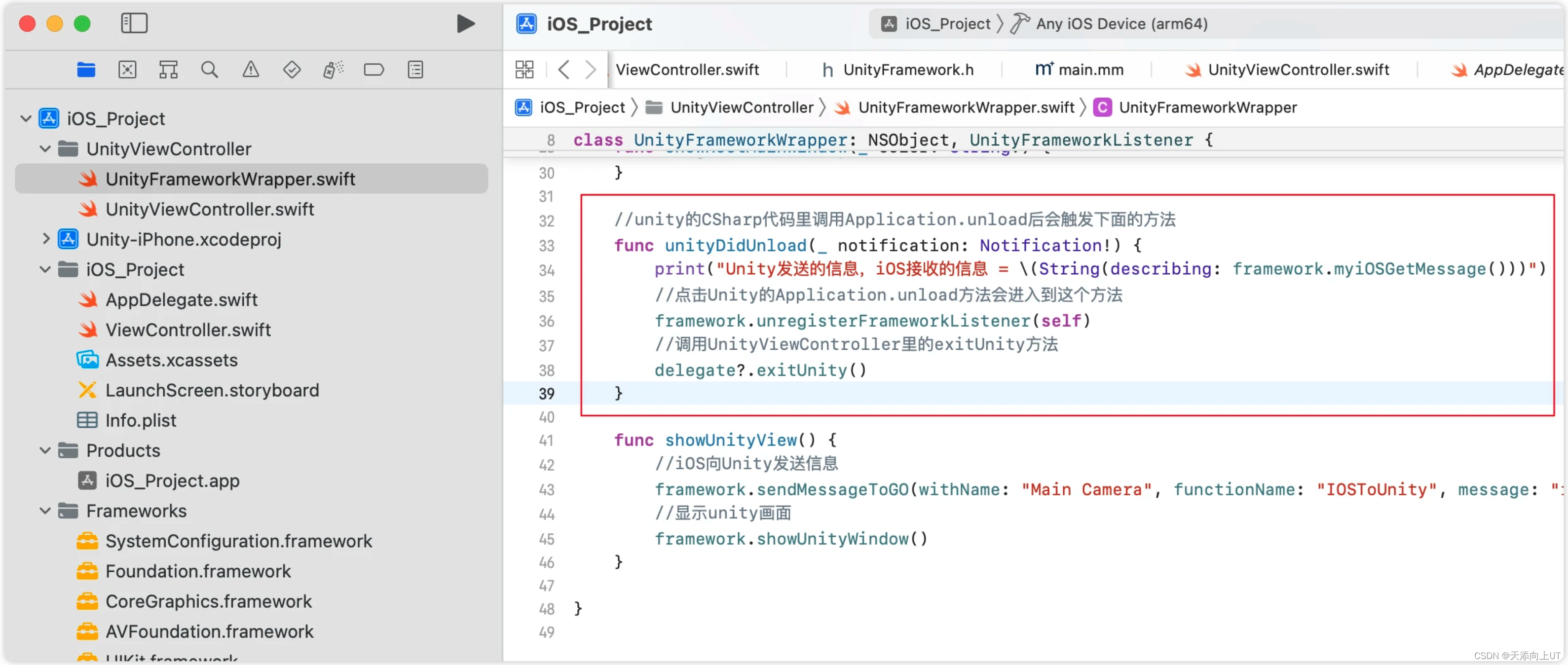The image size is (1568, 665).
Task: Click the related items grid icon
Action: pyautogui.click(x=524, y=70)
